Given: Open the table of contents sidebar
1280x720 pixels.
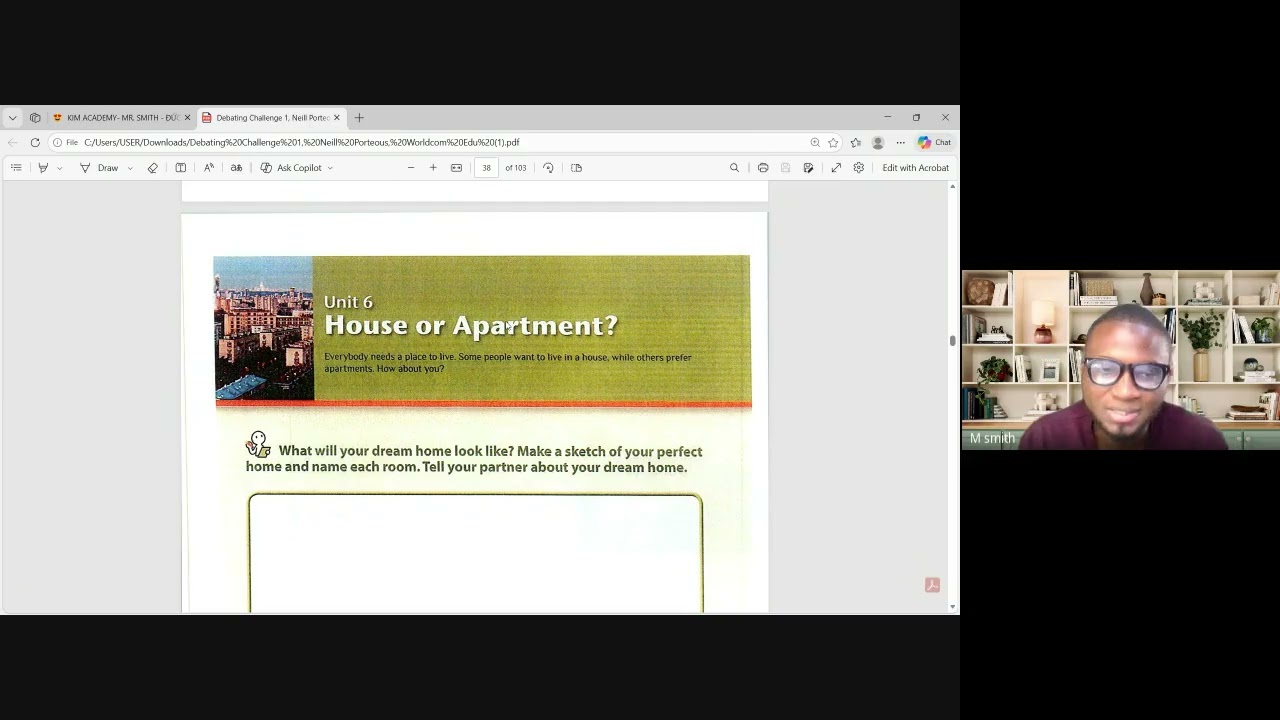Looking at the screenshot, I should tap(16, 168).
